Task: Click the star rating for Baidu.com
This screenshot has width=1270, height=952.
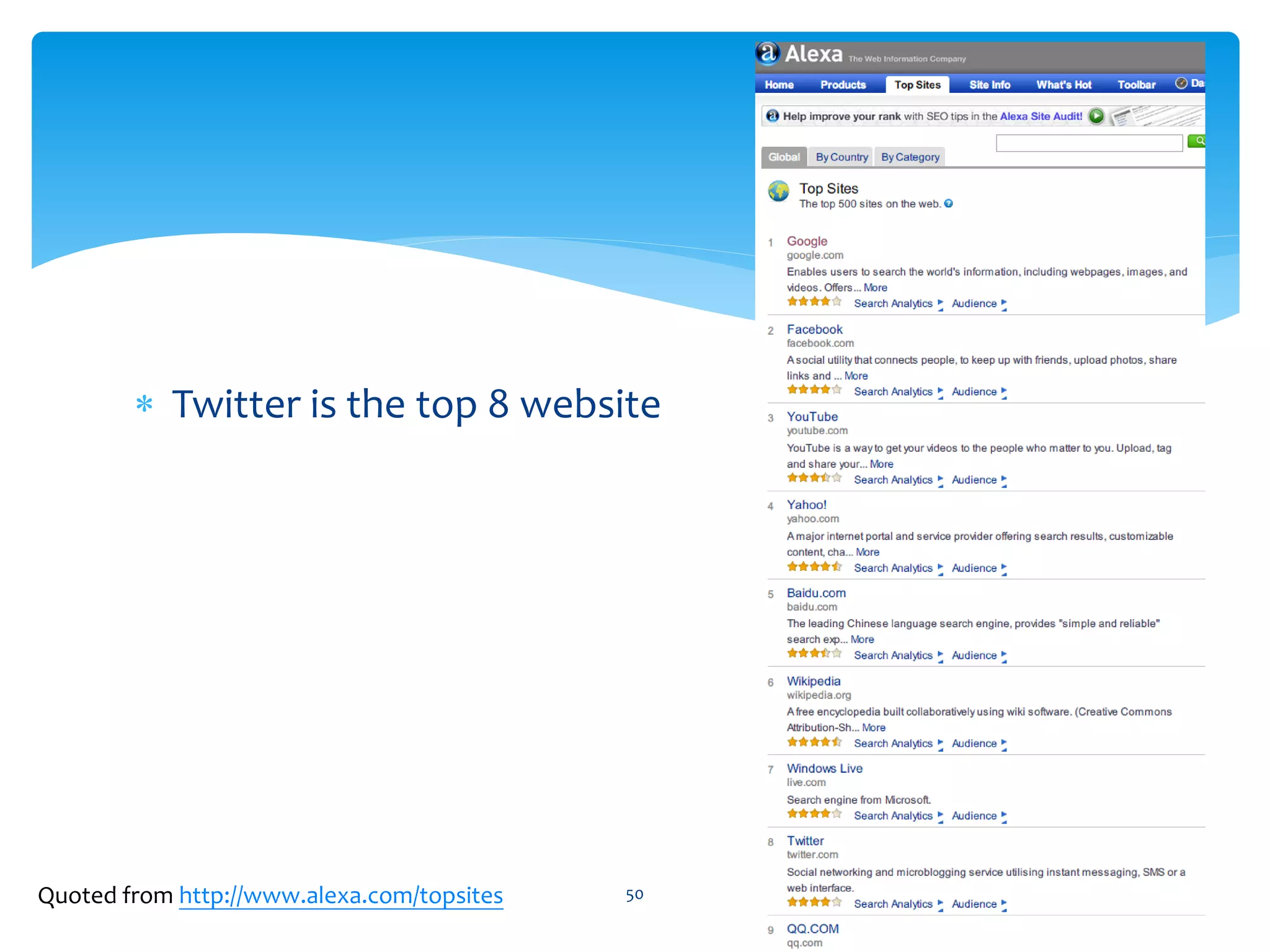Action: [x=814, y=653]
